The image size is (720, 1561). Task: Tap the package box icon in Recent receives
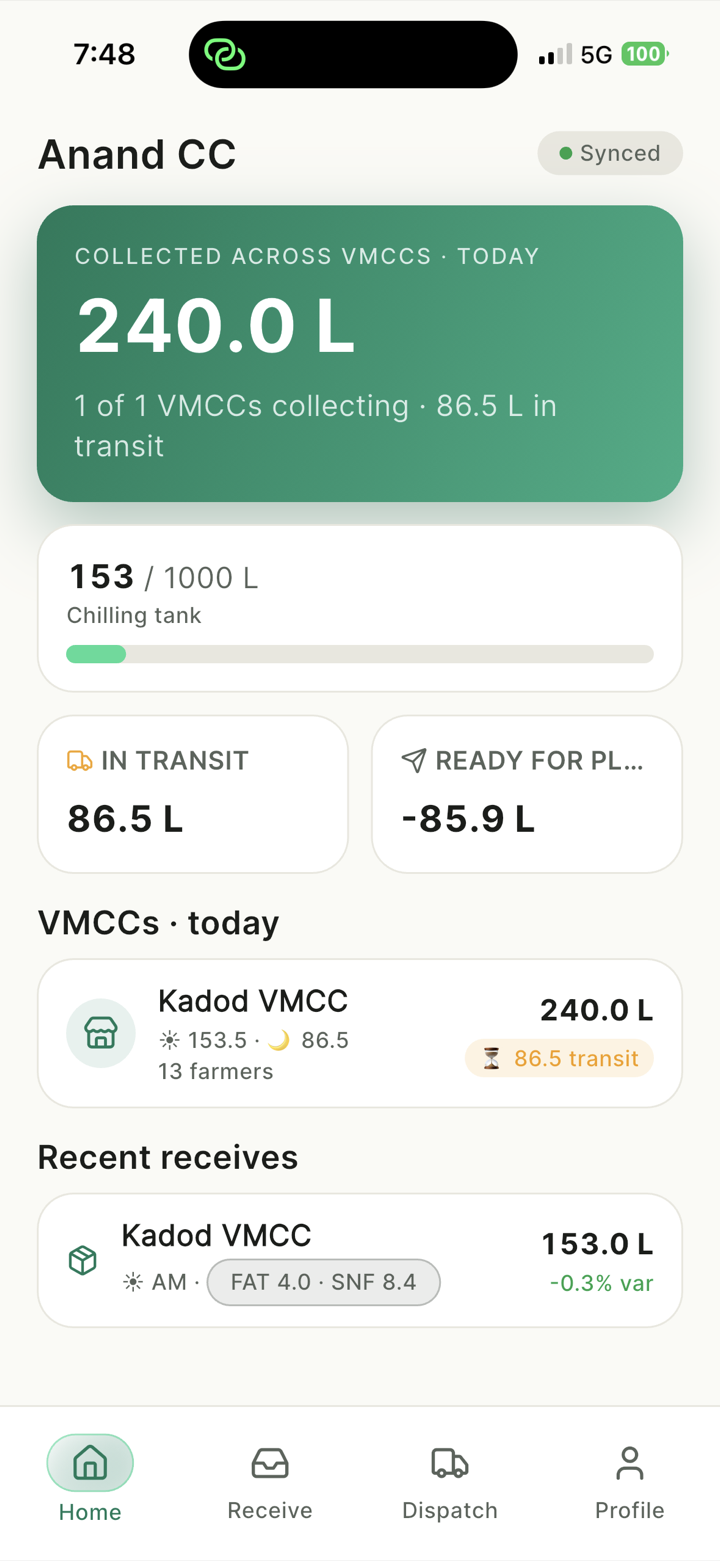83,1260
